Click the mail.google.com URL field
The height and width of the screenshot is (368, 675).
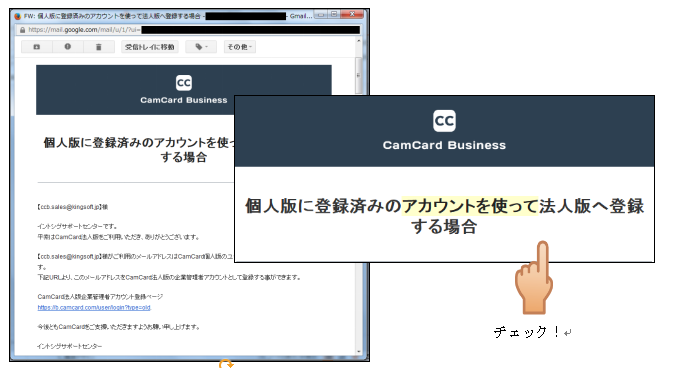(189, 30)
